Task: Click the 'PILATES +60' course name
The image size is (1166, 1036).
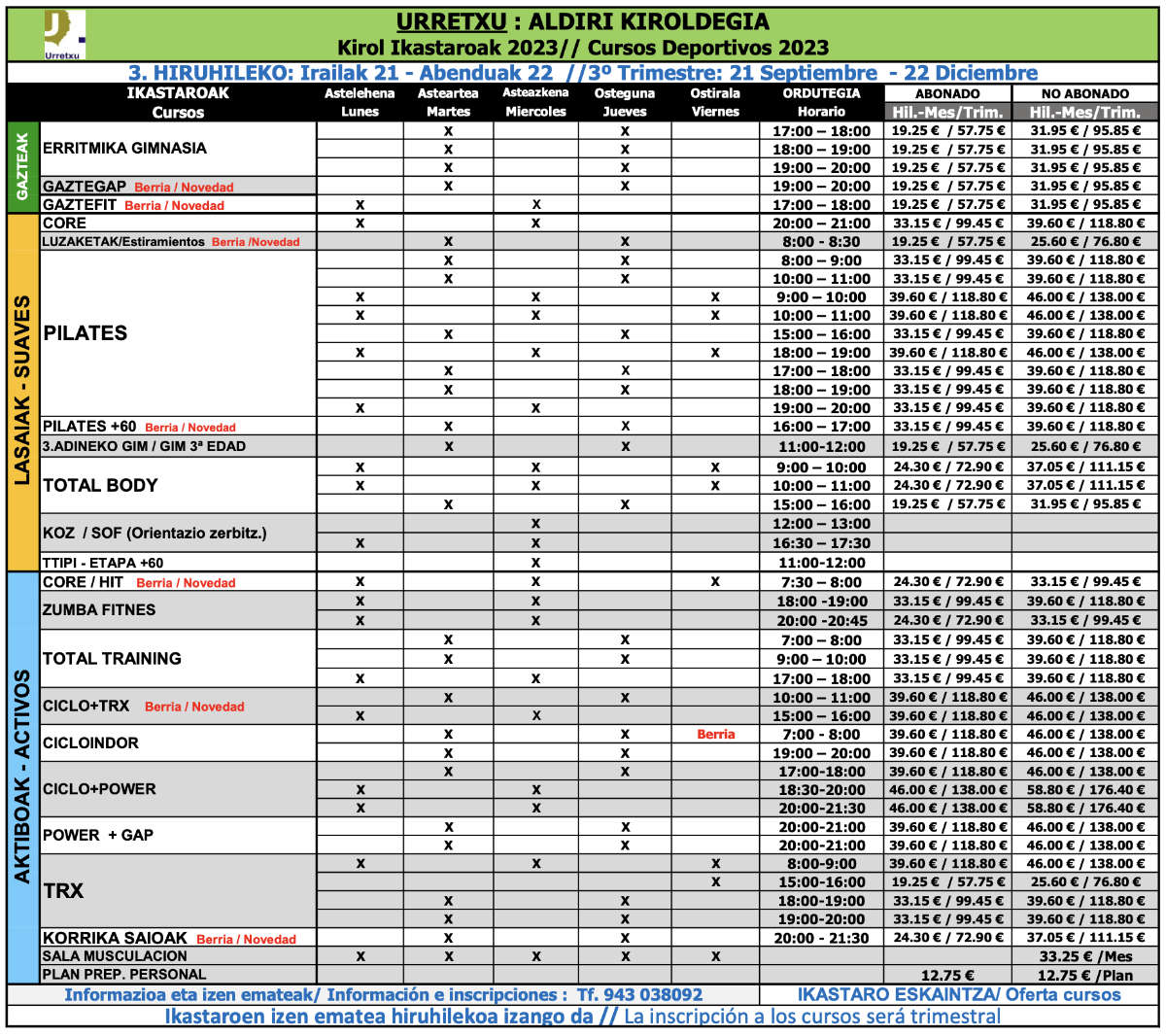Action: 89,426
